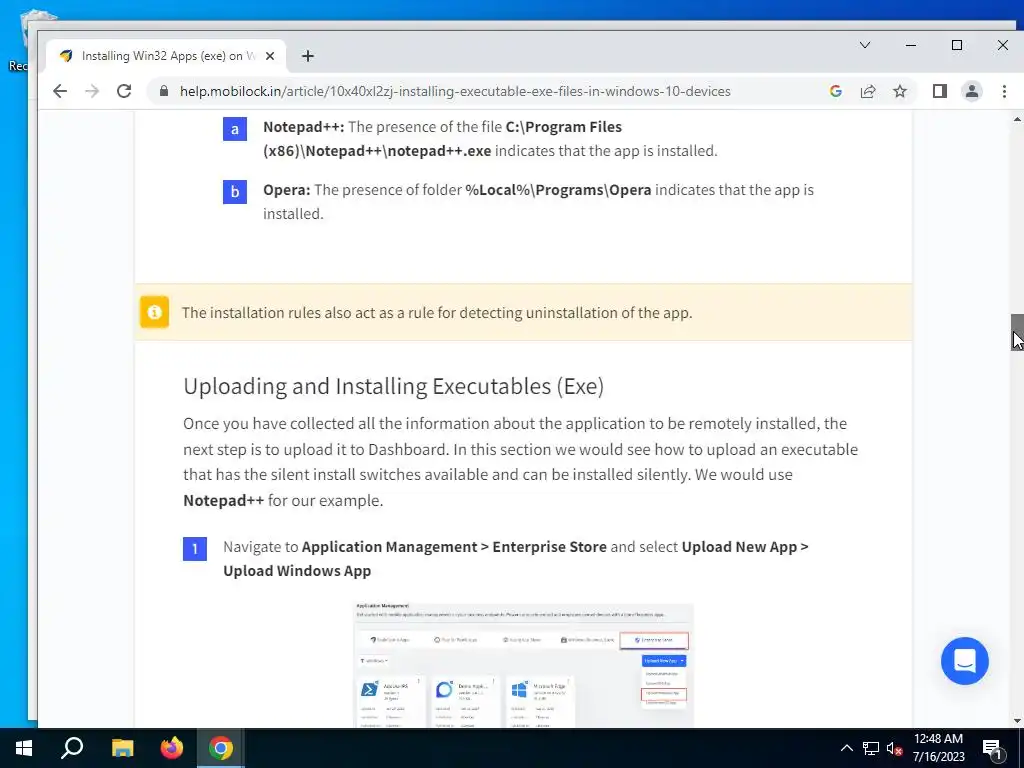Screen dimensions: 1024x768
Task: Open a new browser tab
Action: 308,56
